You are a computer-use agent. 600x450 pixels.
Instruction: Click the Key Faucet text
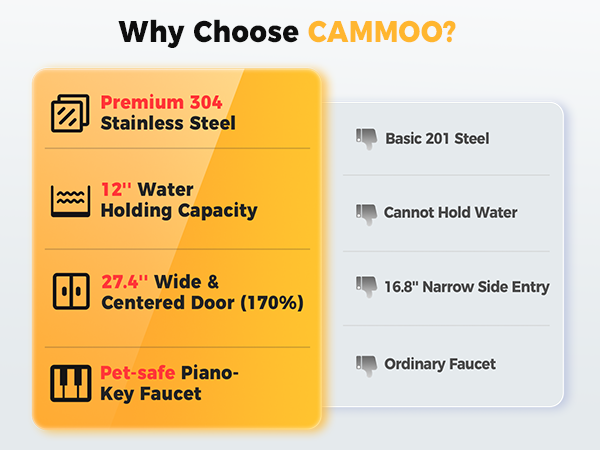[x=151, y=394]
